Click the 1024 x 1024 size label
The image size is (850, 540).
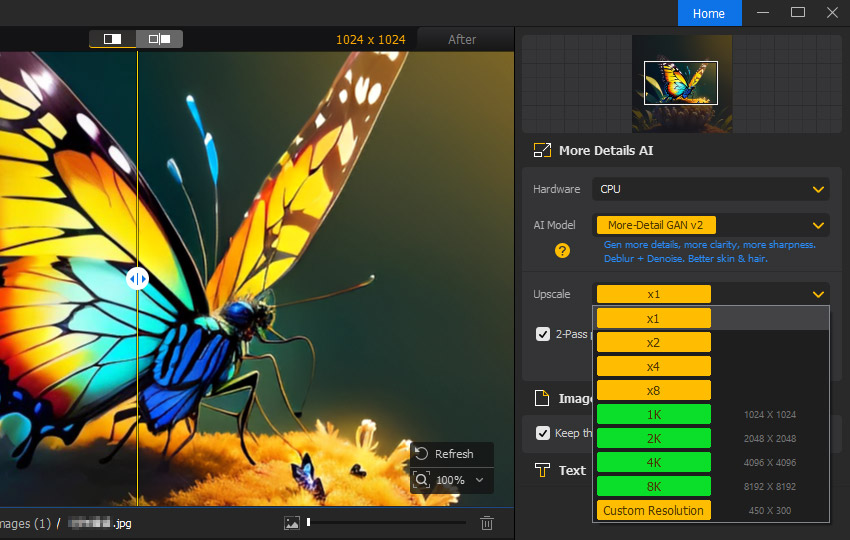click(371, 40)
